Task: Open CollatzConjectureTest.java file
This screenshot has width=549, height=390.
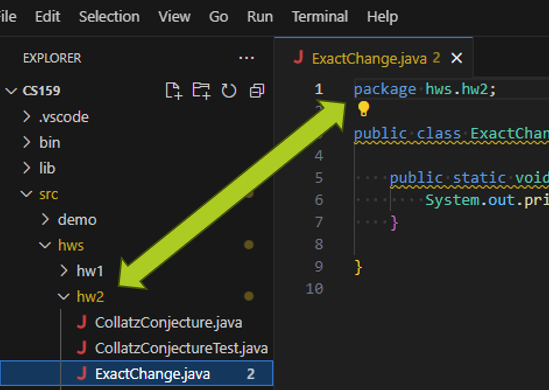Action: click(181, 348)
